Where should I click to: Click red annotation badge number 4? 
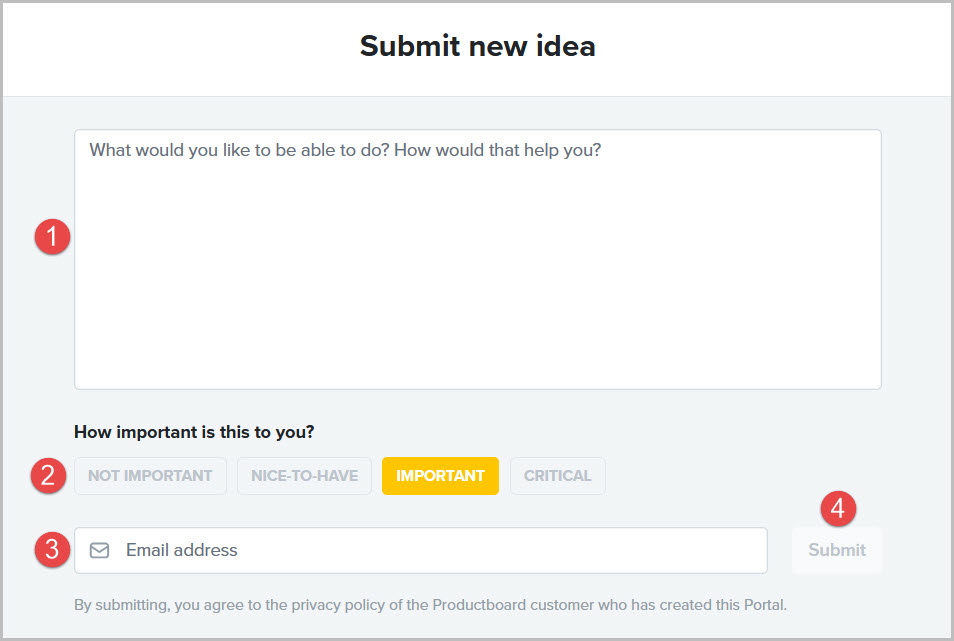coord(838,508)
